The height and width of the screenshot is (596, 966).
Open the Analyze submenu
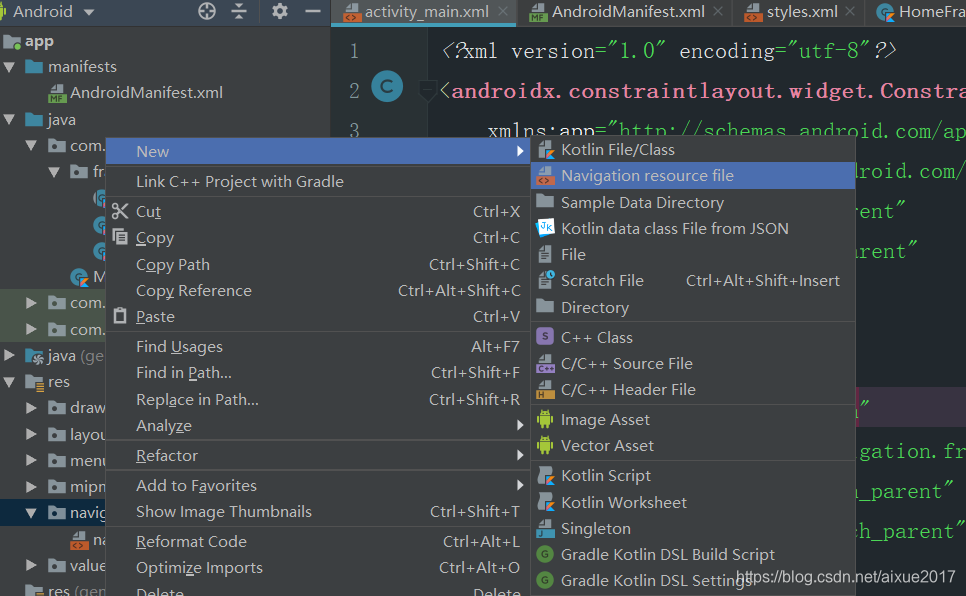[318, 426]
